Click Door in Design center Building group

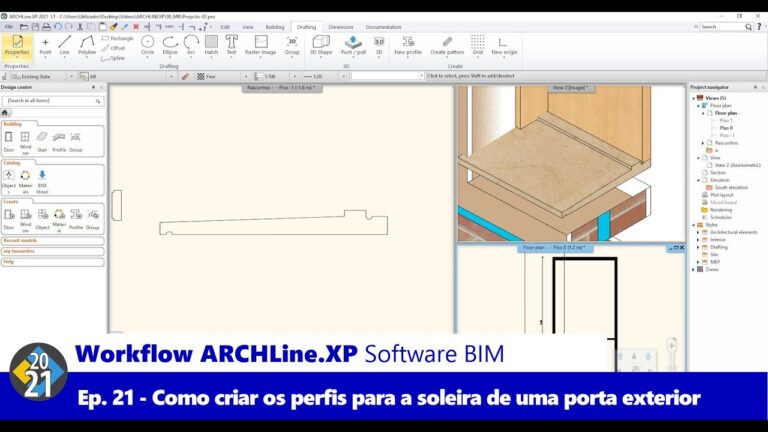9,142
